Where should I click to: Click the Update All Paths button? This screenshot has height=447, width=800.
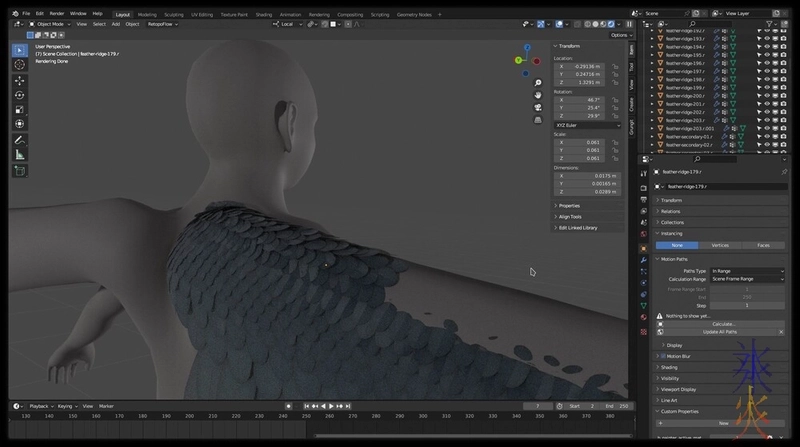point(720,331)
